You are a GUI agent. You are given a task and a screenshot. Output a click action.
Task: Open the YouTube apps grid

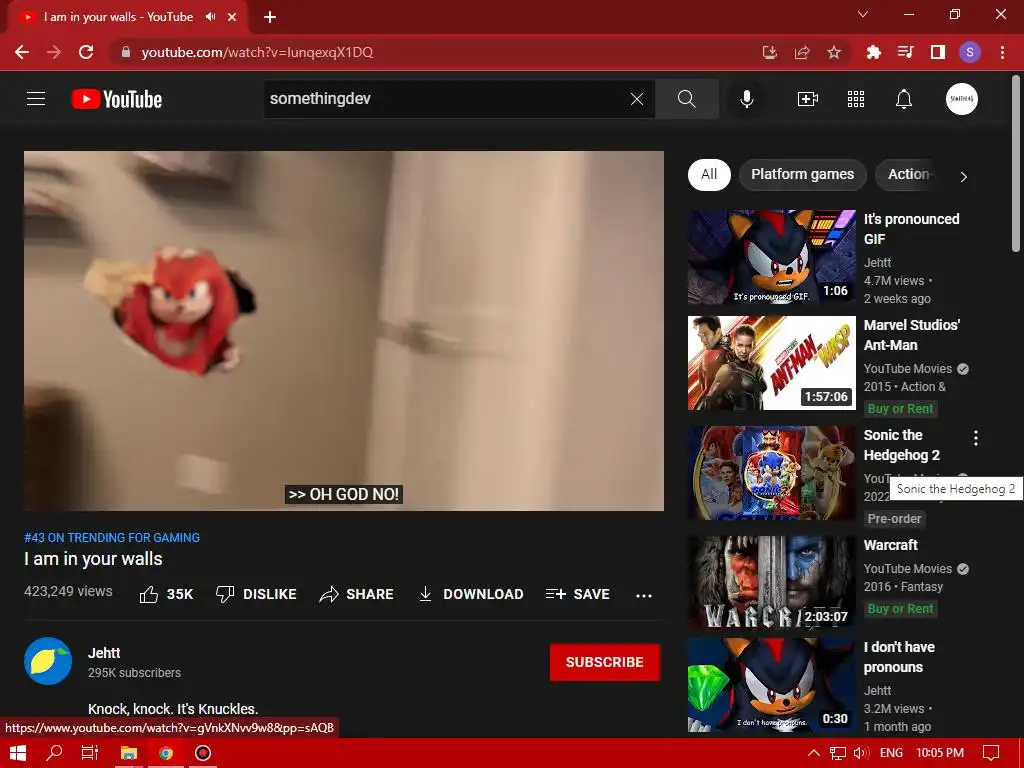(856, 99)
